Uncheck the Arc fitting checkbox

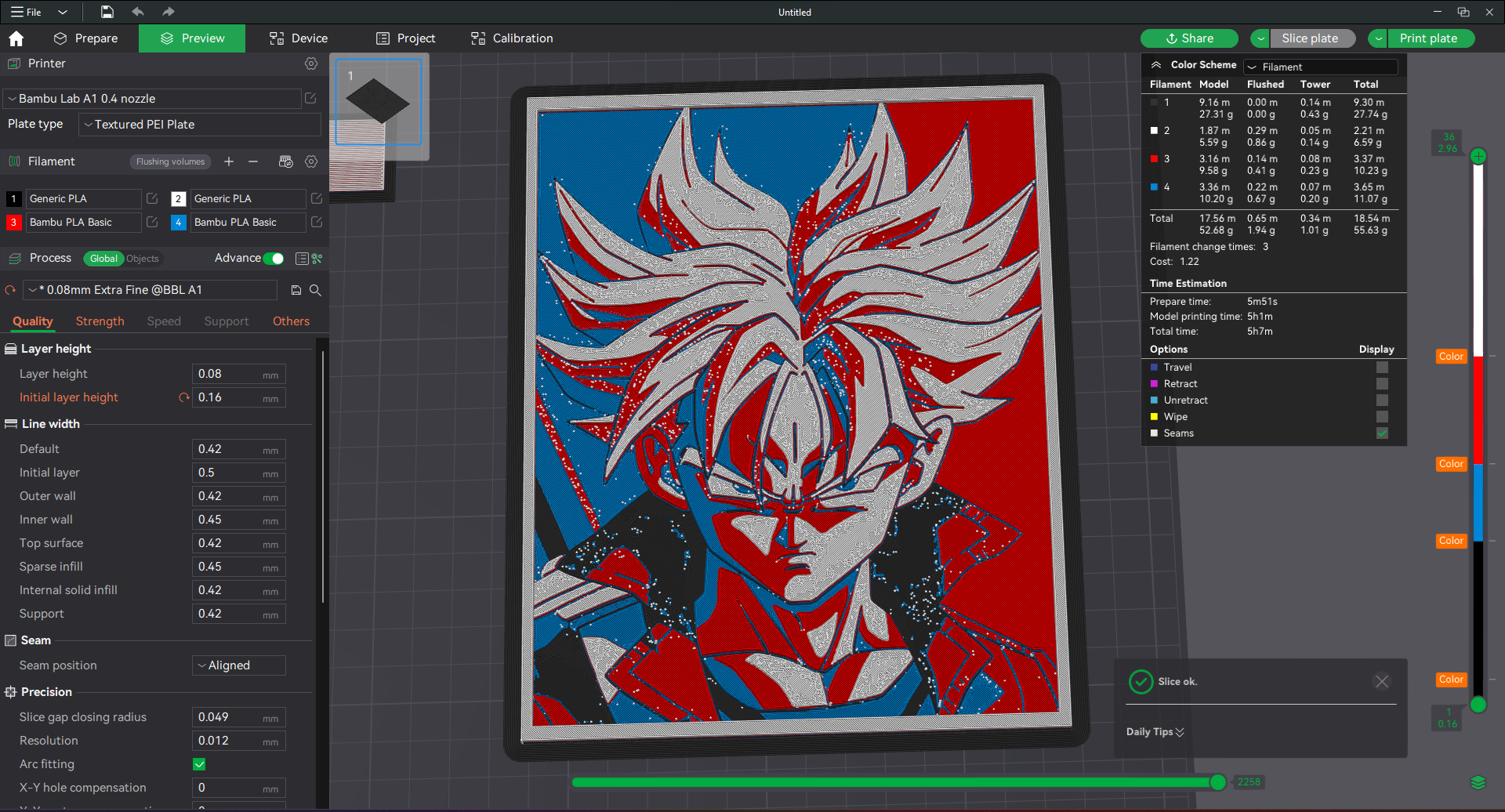pyautogui.click(x=199, y=764)
